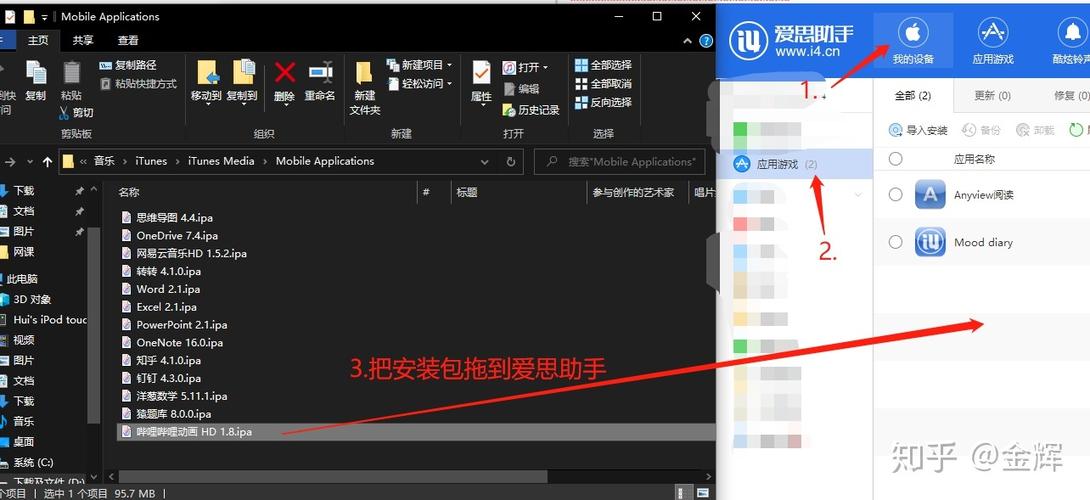The height and width of the screenshot is (500, 1090).
Task: Click the Anyview阅读 app icon
Action: (929, 195)
